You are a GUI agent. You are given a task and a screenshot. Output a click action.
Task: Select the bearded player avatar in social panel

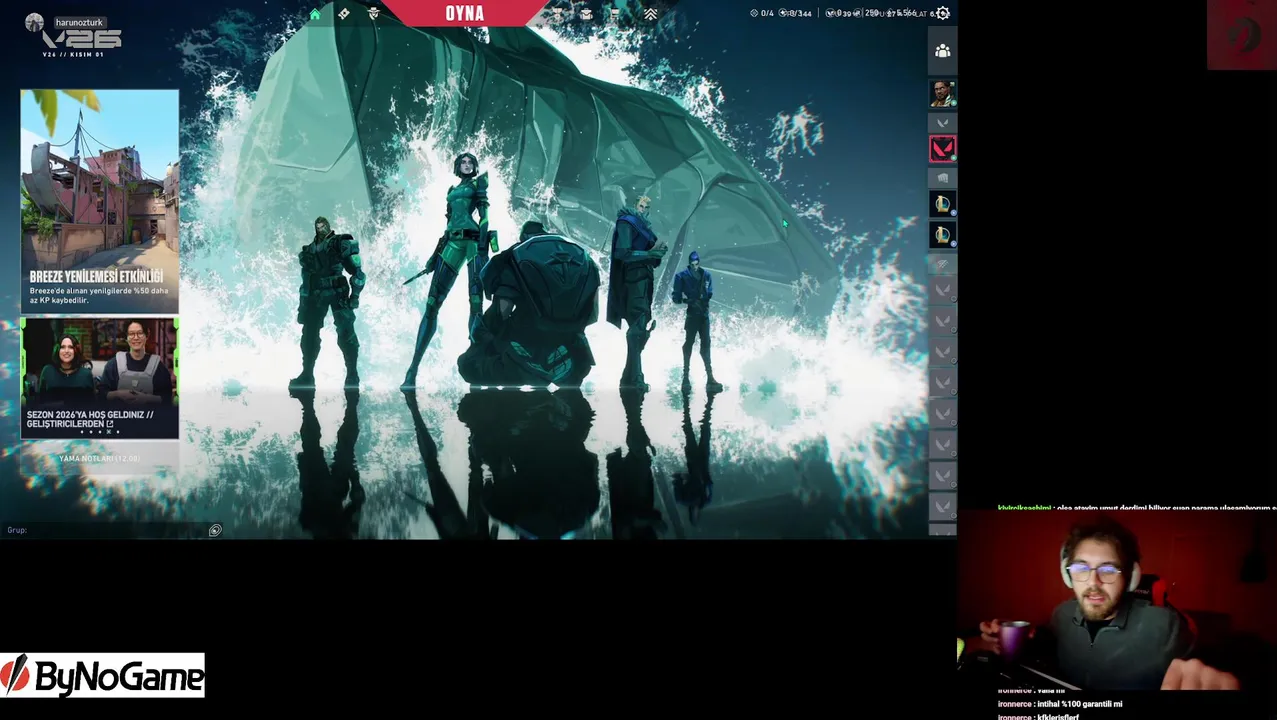(942, 94)
